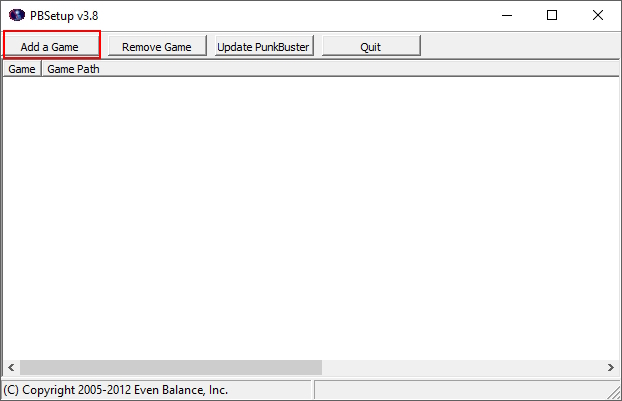This screenshot has width=622, height=401.
Task: Close the PBSetup window
Action: pyautogui.click(x=598, y=15)
